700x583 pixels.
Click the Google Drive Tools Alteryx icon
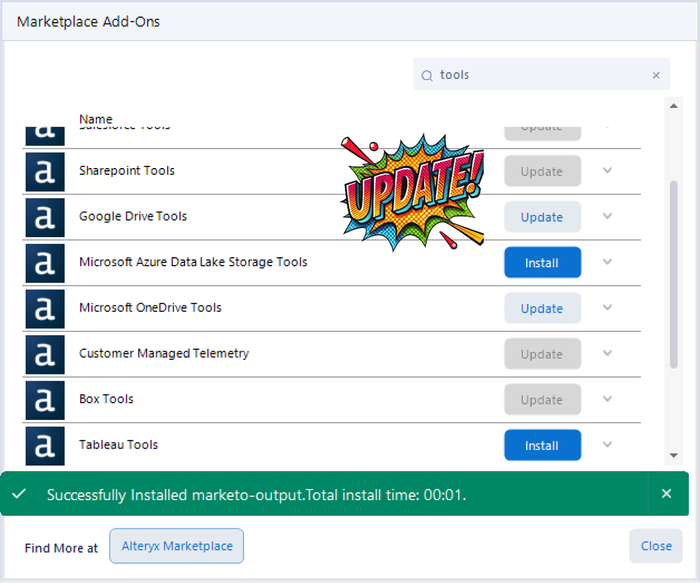tap(45, 217)
